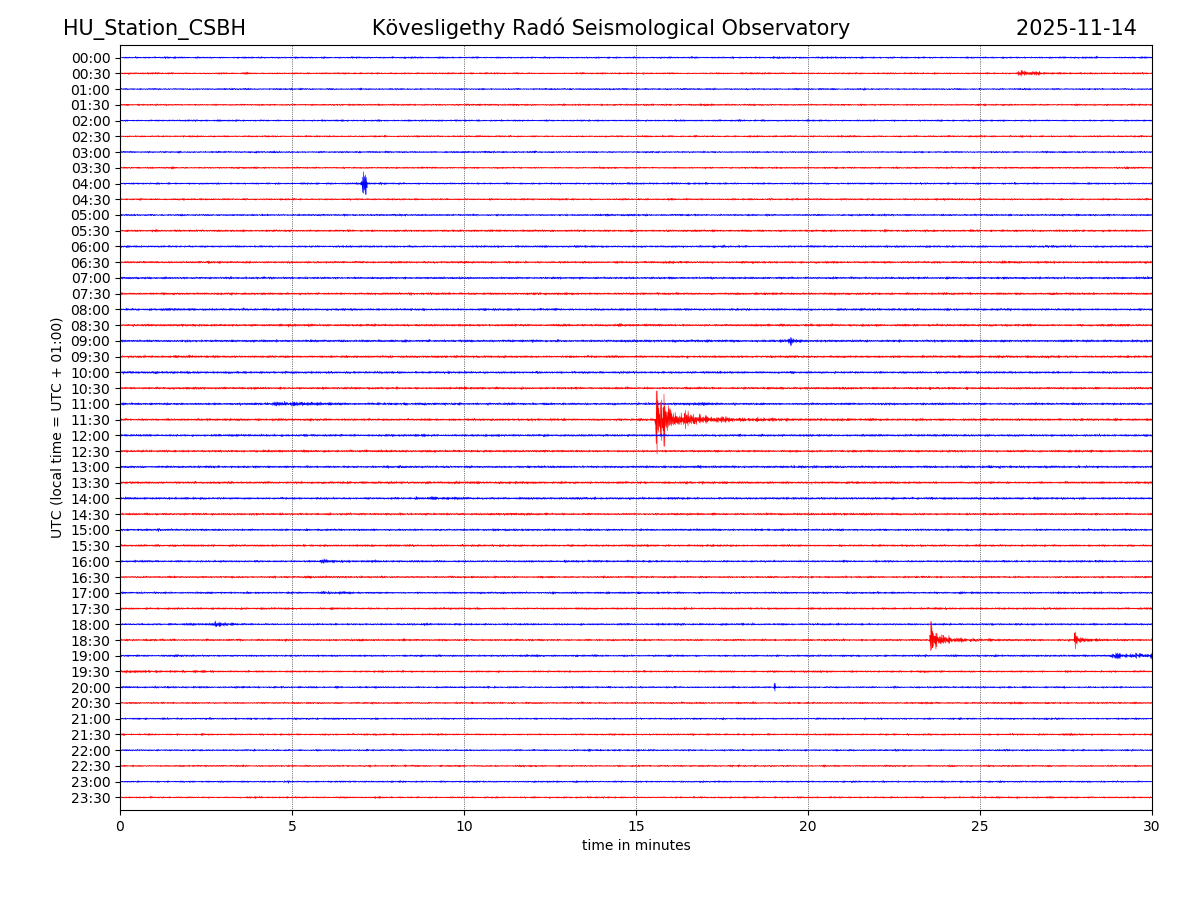Click the 15 tick label on the x-axis
1200x900 pixels.
pyautogui.click(x=636, y=827)
